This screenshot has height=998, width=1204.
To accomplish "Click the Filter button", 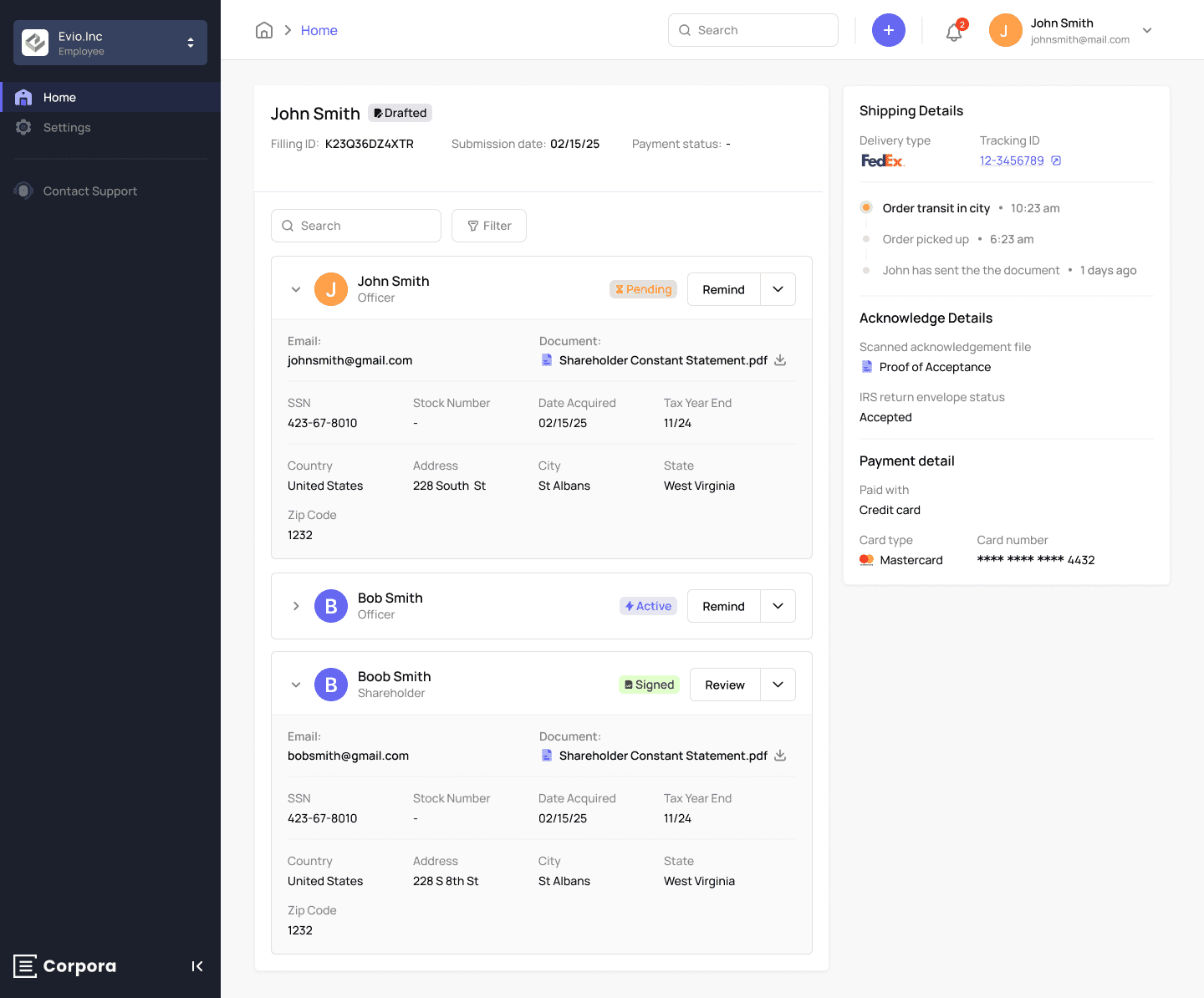I will [x=489, y=226].
